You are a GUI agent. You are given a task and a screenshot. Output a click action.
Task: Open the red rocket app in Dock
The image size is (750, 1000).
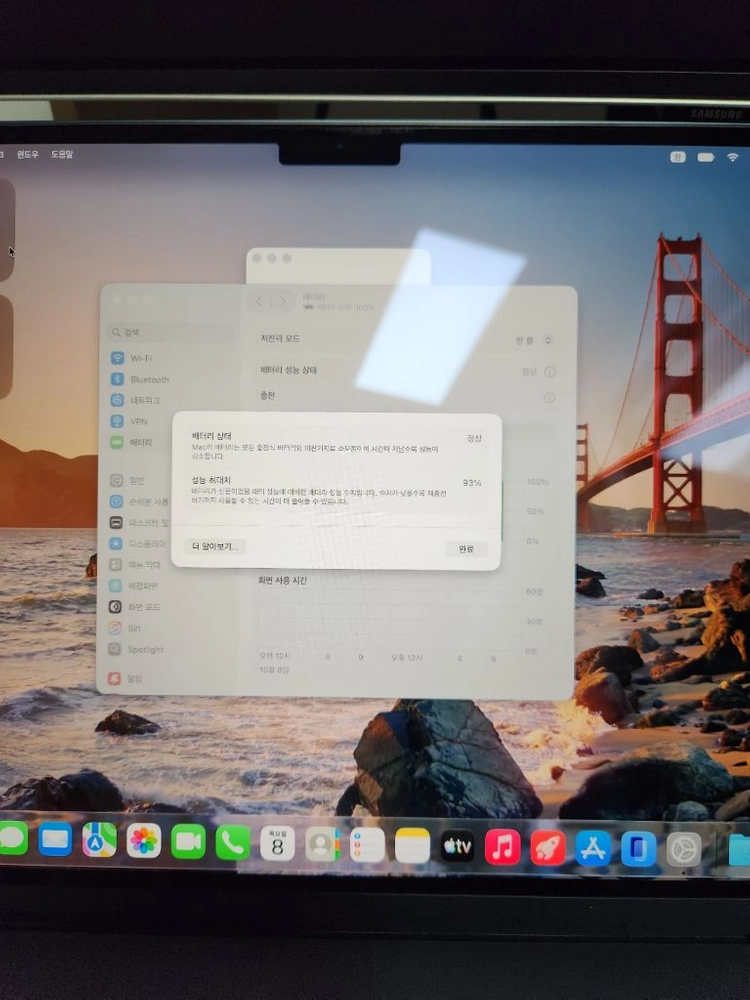point(548,848)
